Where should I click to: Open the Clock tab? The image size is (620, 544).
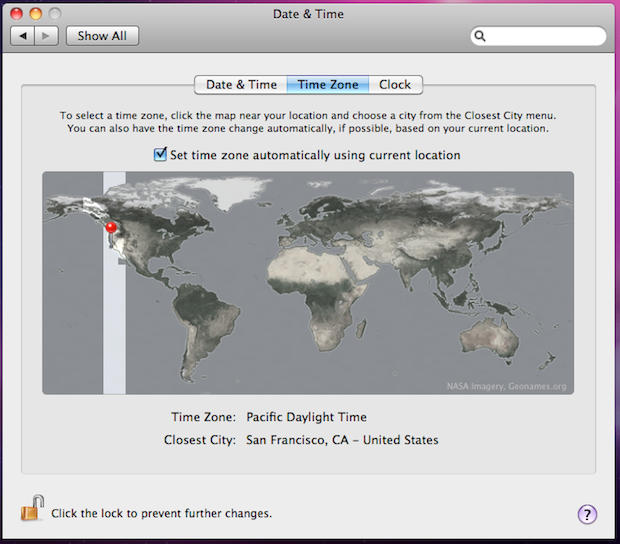click(395, 85)
